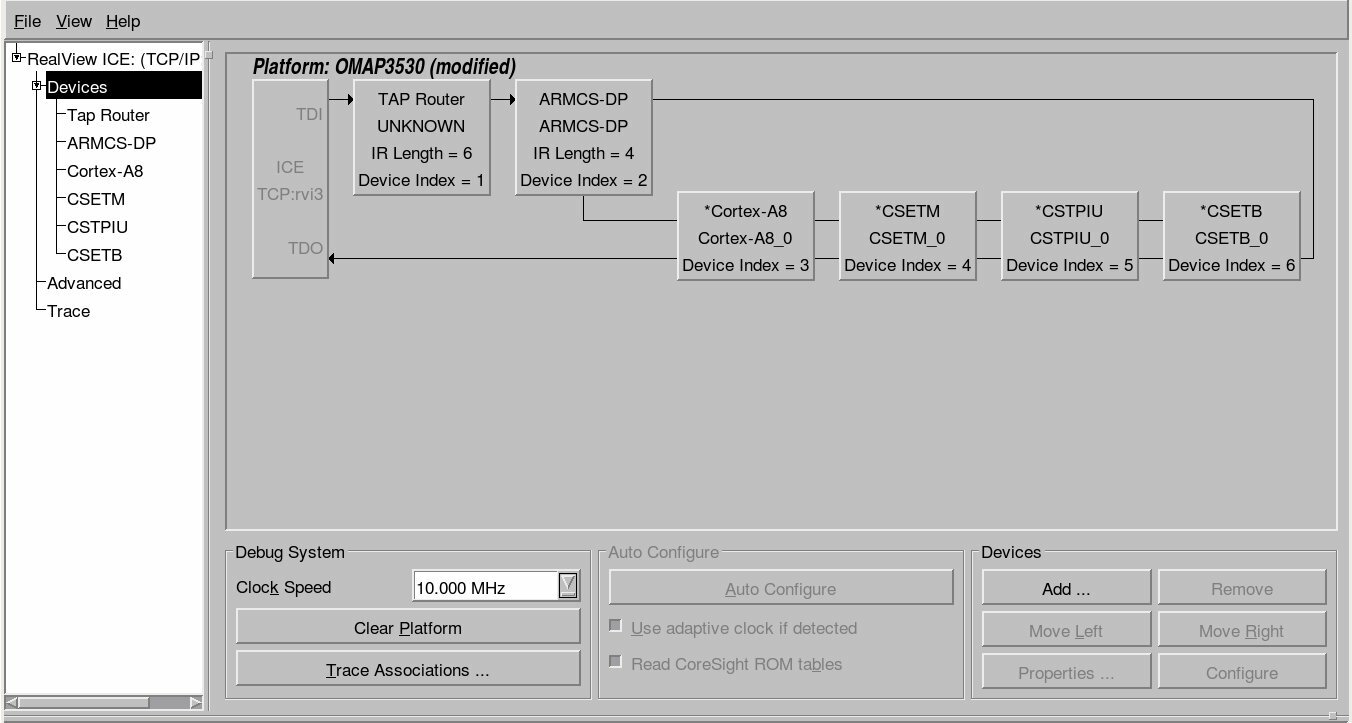Open the View menu

coord(74,21)
